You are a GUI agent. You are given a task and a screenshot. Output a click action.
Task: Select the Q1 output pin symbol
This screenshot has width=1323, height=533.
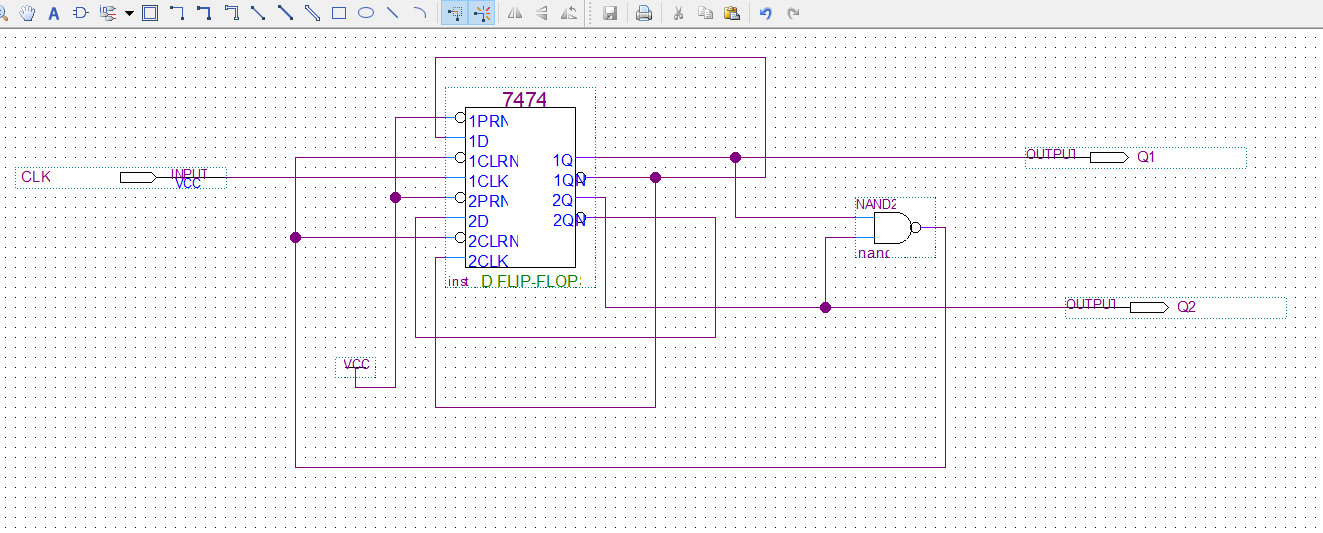pos(1108,157)
